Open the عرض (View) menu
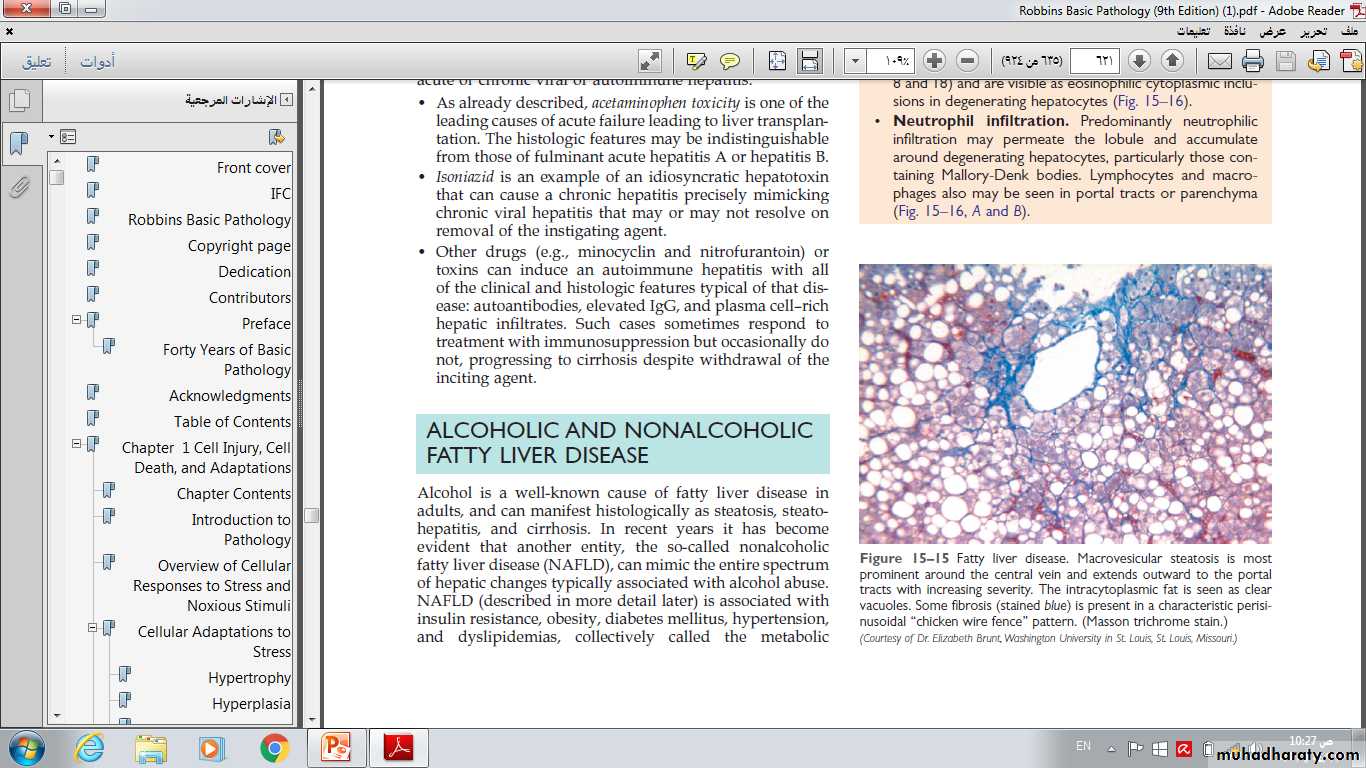The width and height of the screenshot is (1366, 768). tap(1272, 31)
